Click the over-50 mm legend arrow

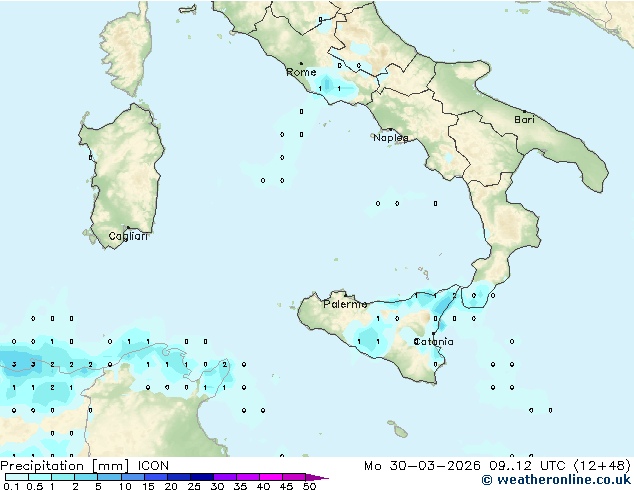click(x=317, y=477)
